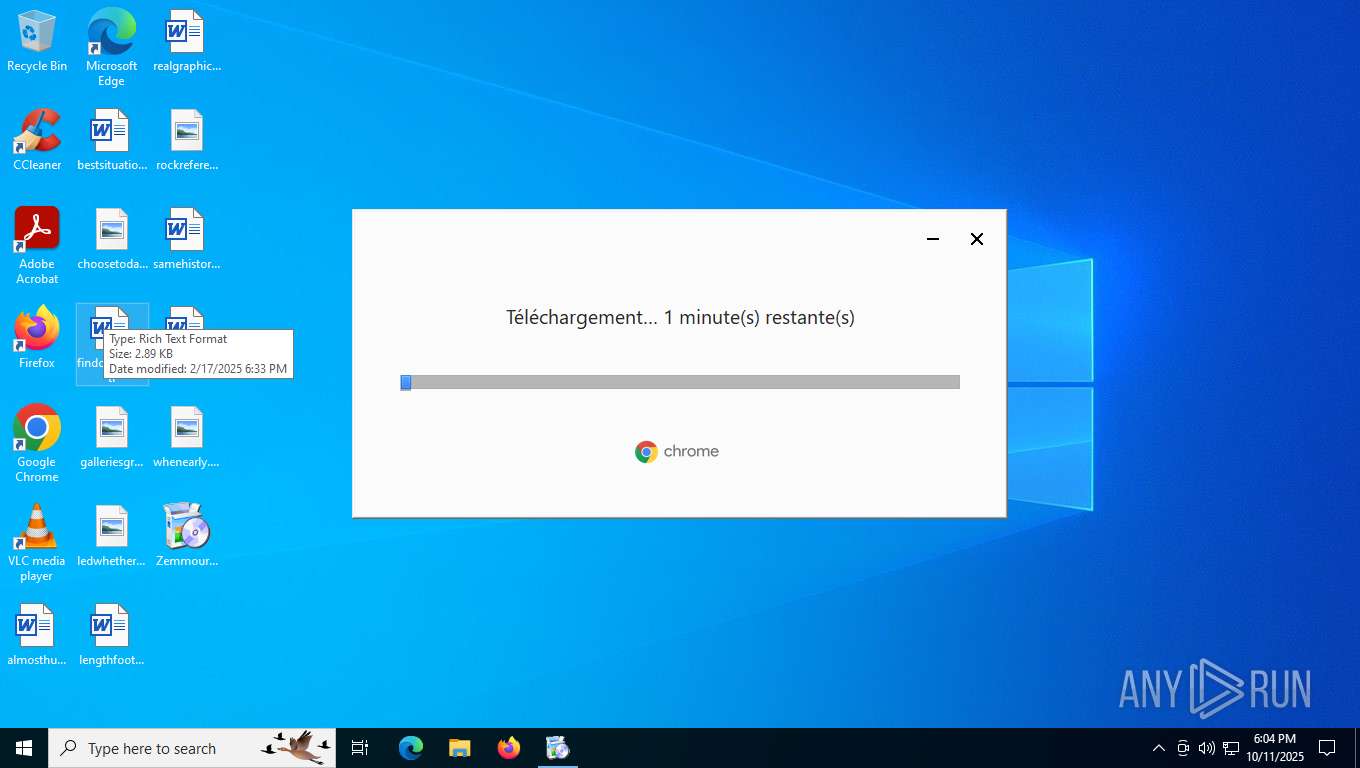Click the taskbar search box
Screen dimensions: 1360x768
coord(192,748)
